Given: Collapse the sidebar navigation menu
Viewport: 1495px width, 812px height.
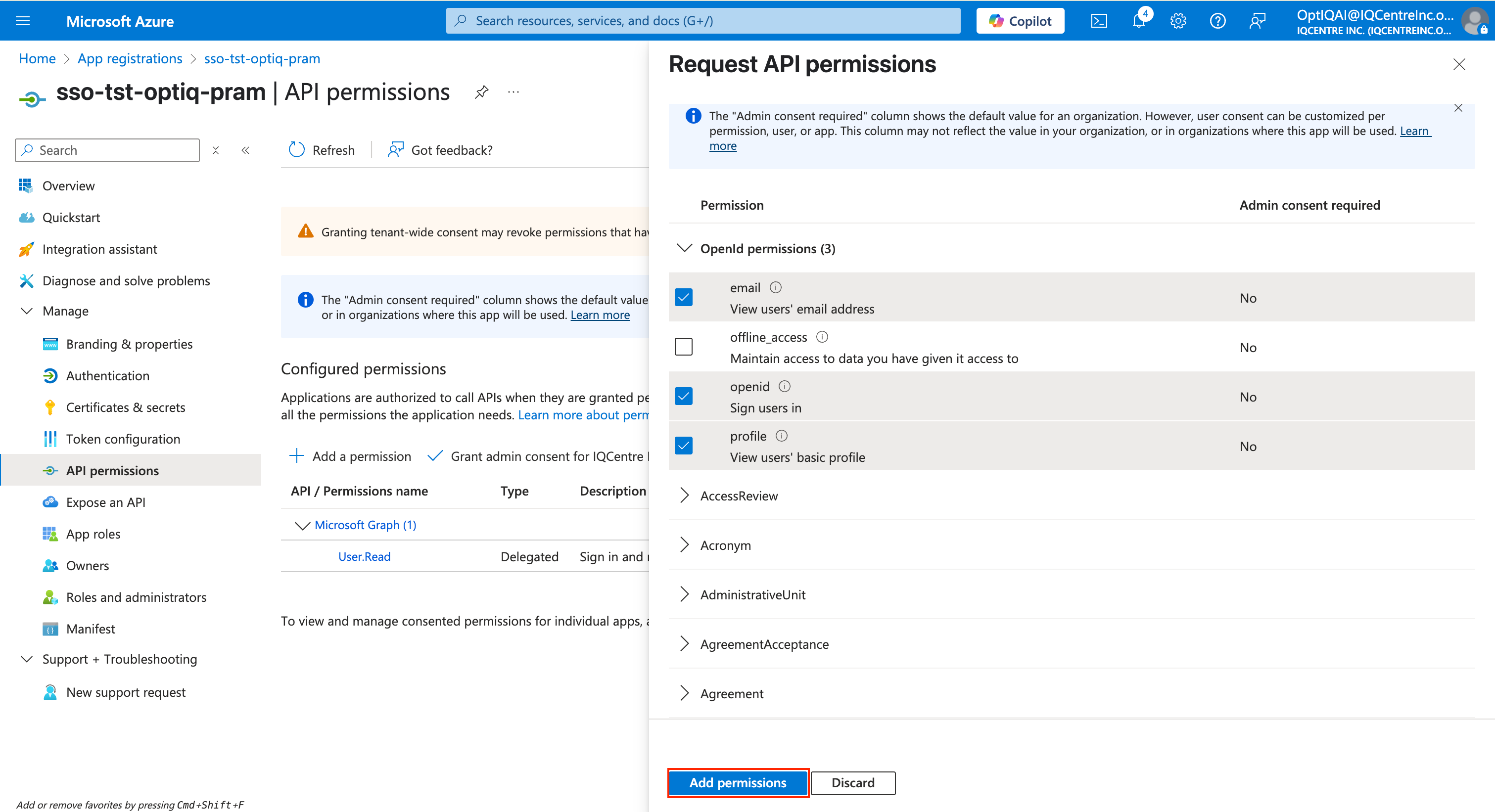Looking at the screenshot, I should click(245, 150).
